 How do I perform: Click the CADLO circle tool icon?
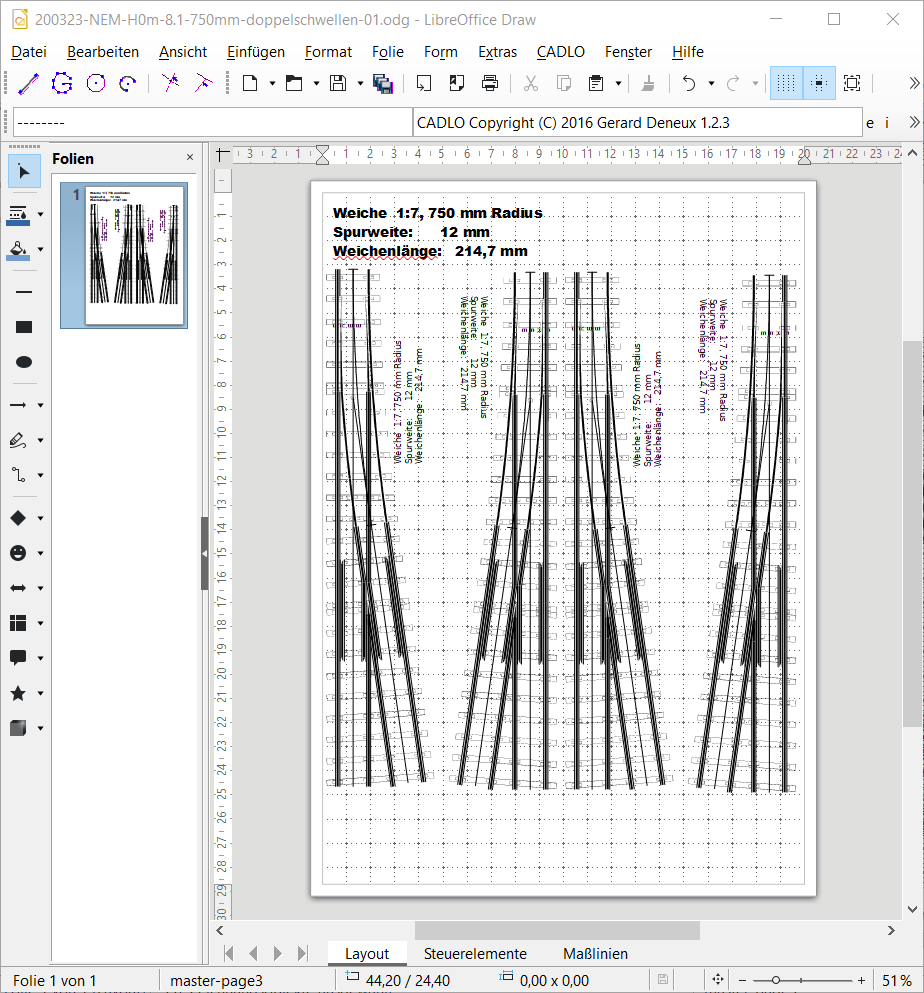(96, 84)
